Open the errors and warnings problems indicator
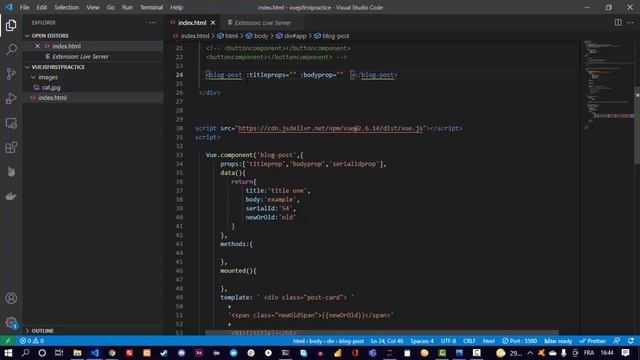The image size is (640, 360). point(32,341)
